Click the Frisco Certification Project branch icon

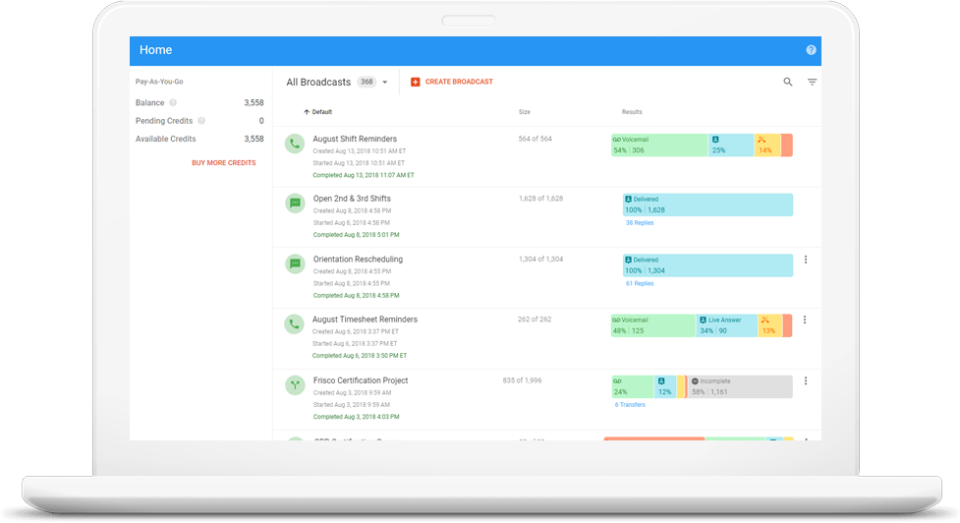(x=295, y=385)
